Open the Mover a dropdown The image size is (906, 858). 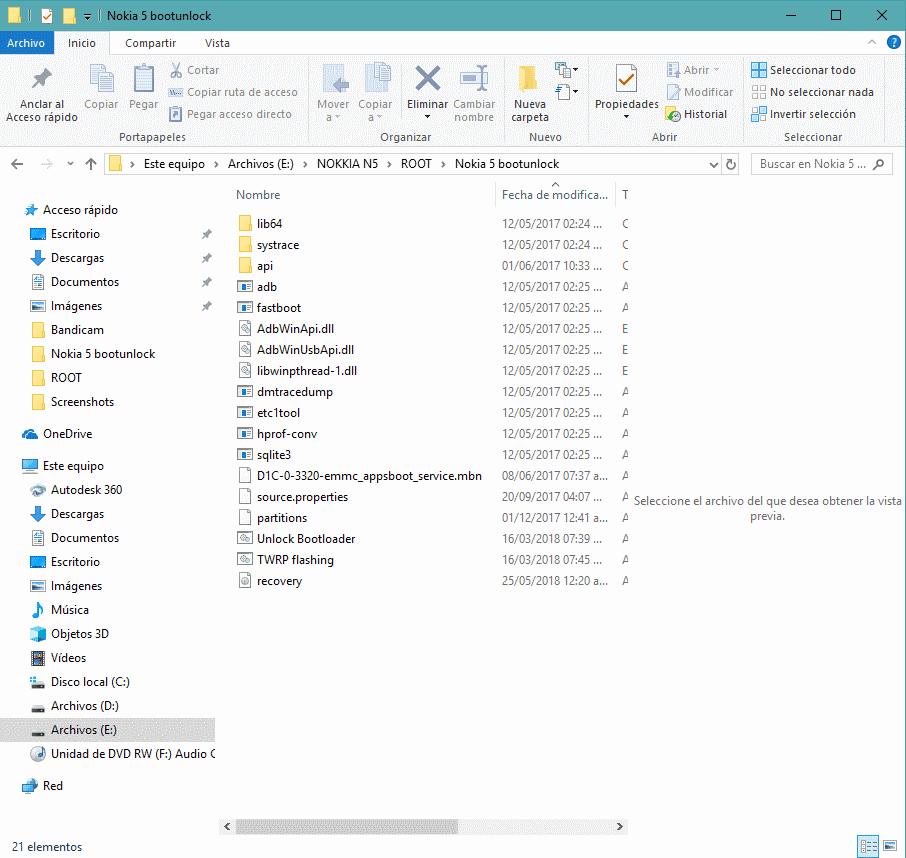point(333,110)
